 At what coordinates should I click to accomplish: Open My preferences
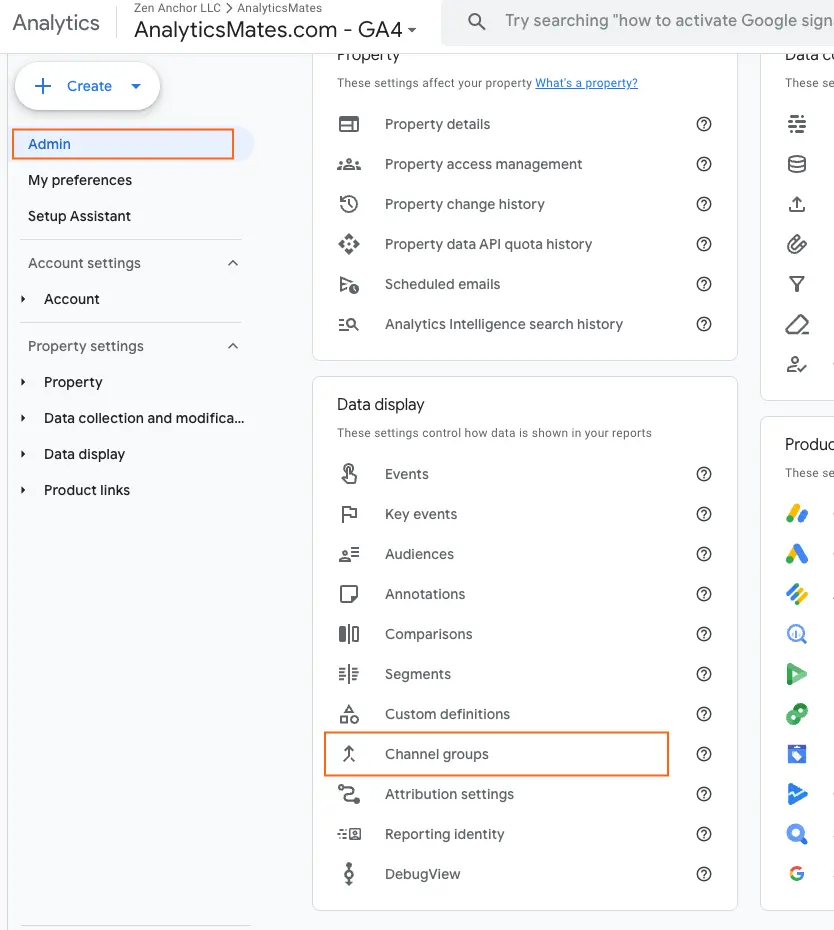pyautogui.click(x=80, y=180)
